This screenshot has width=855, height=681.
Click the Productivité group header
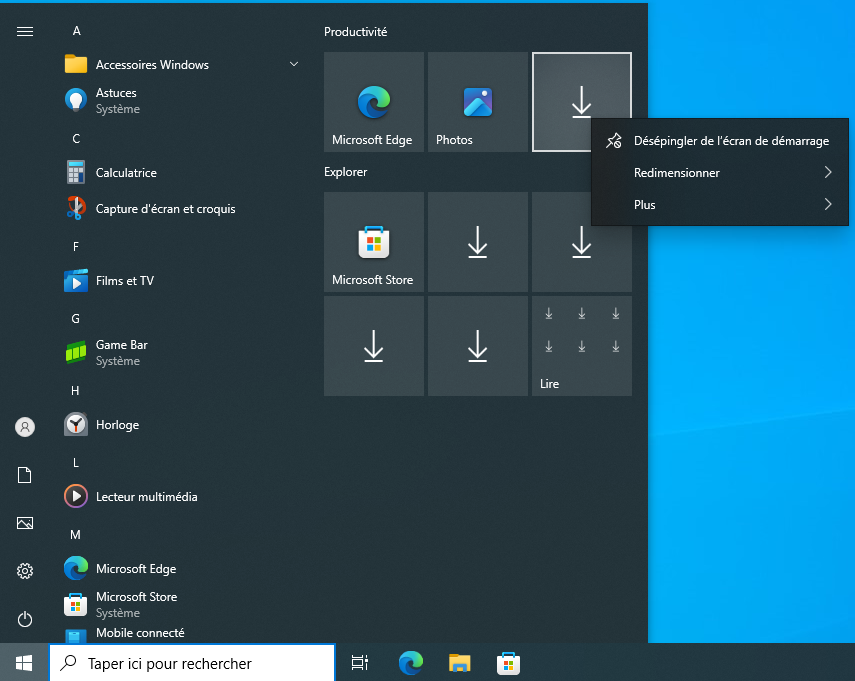tap(356, 32)
